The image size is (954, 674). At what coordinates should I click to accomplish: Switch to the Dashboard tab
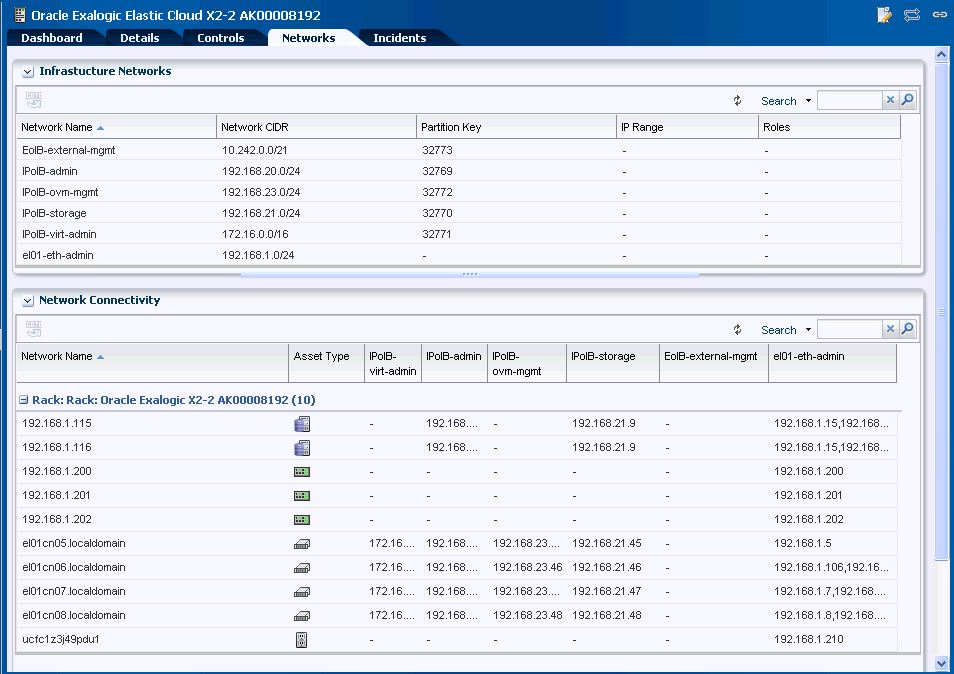52,38
